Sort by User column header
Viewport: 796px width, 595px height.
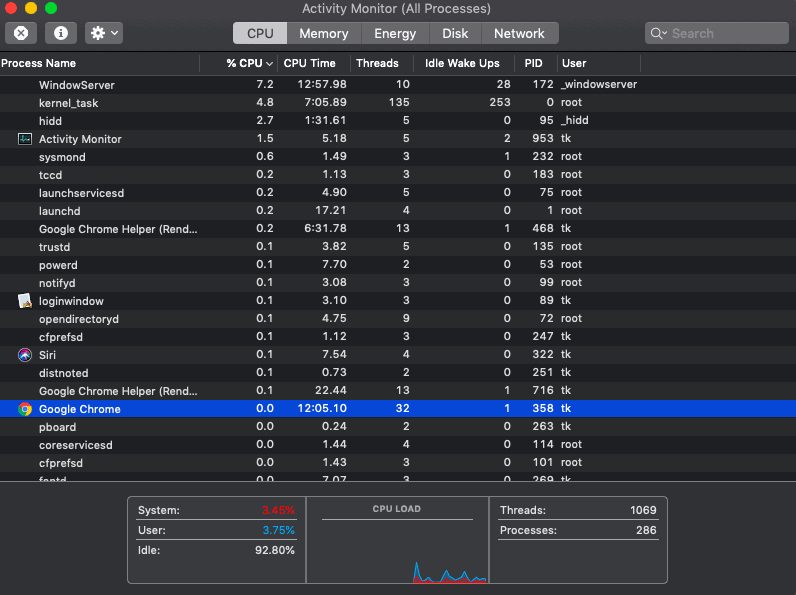[599, 63]
